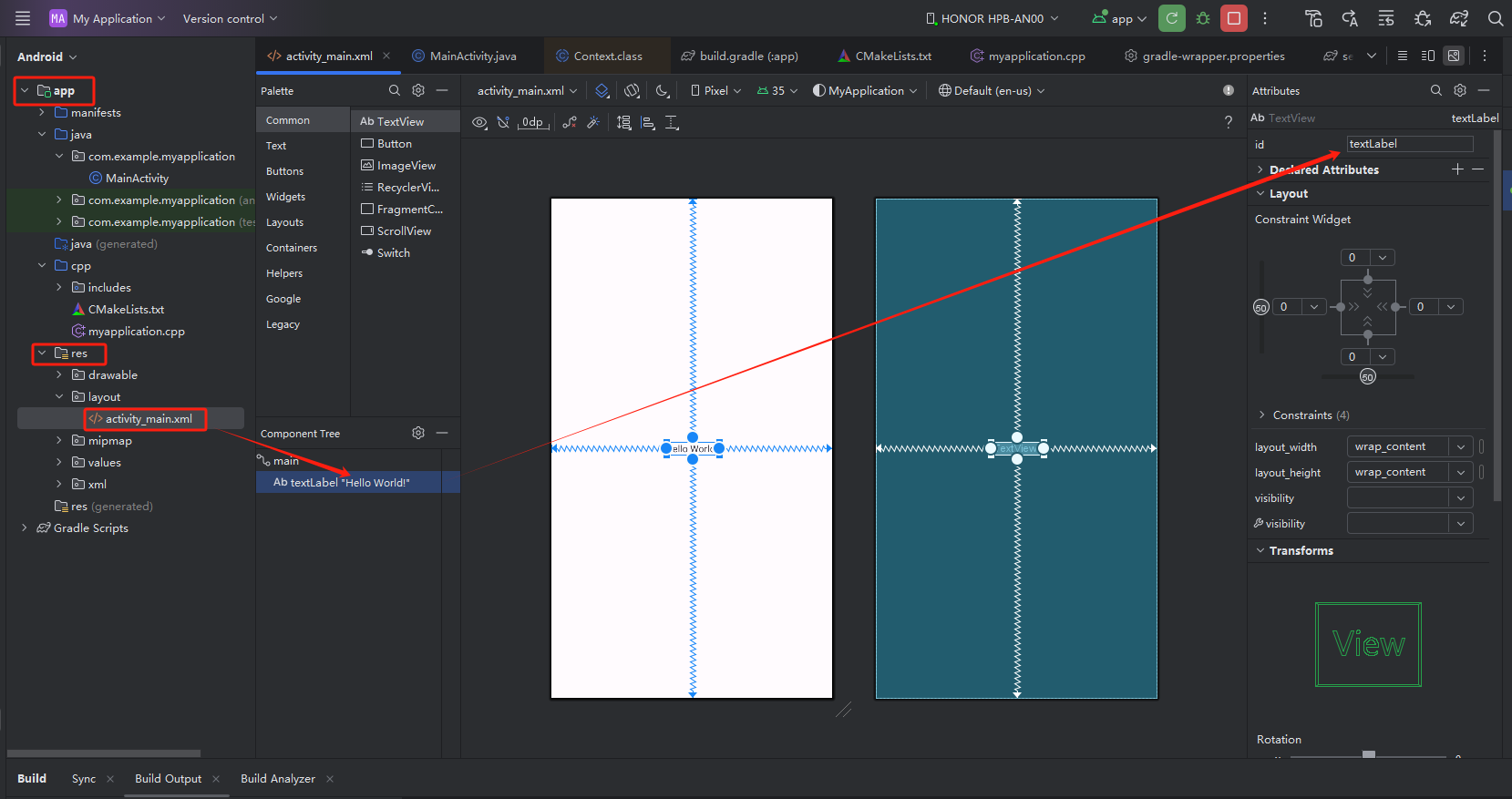Add a new declared attribute with plus
Viewport: 1512px width, 799px height.
tap(1457, 169)
